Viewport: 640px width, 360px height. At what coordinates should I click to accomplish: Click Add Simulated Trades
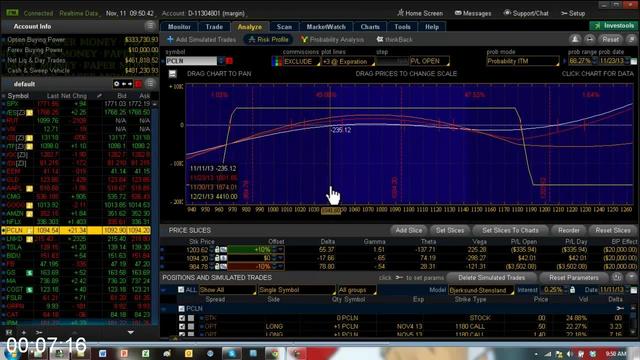[x=202, y=40]
